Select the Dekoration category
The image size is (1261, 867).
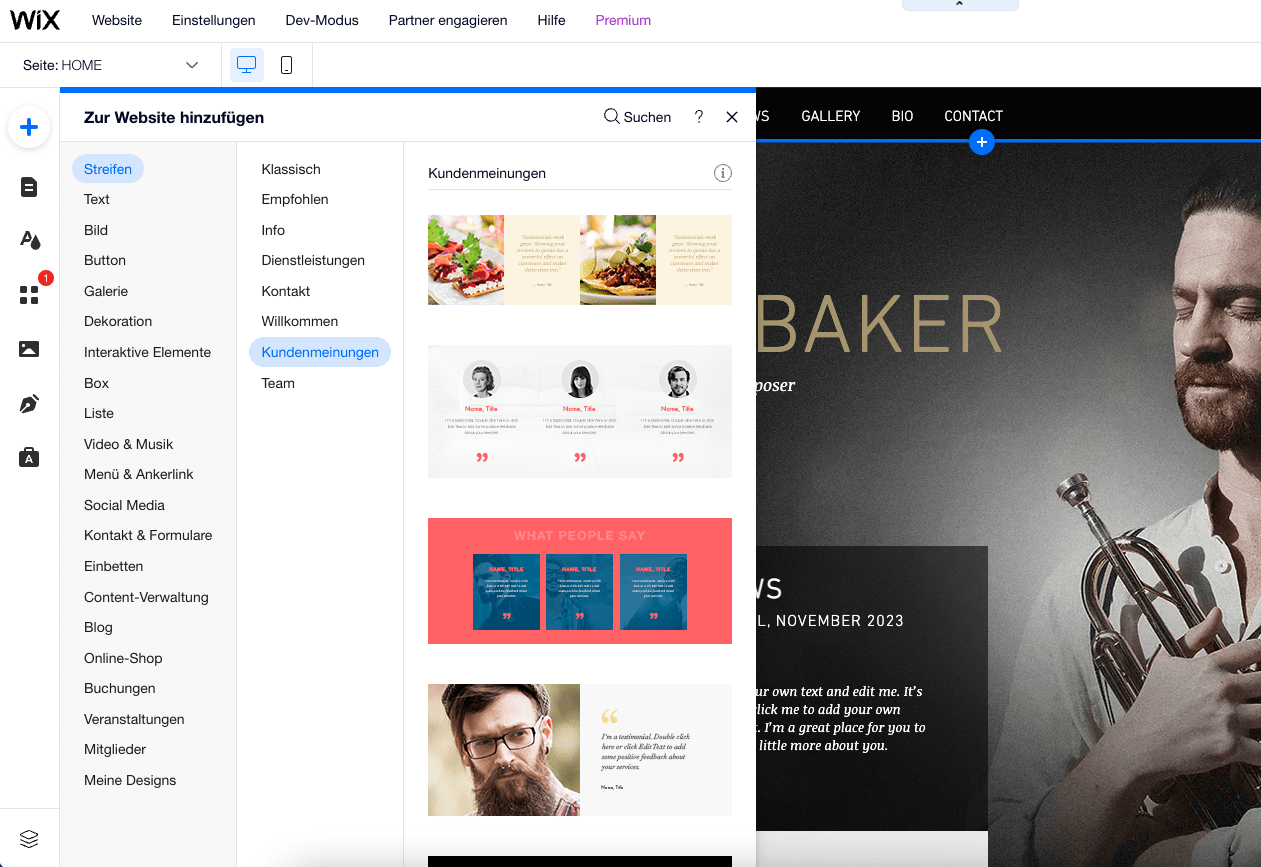pyautogui.click(x=118, y=321)
